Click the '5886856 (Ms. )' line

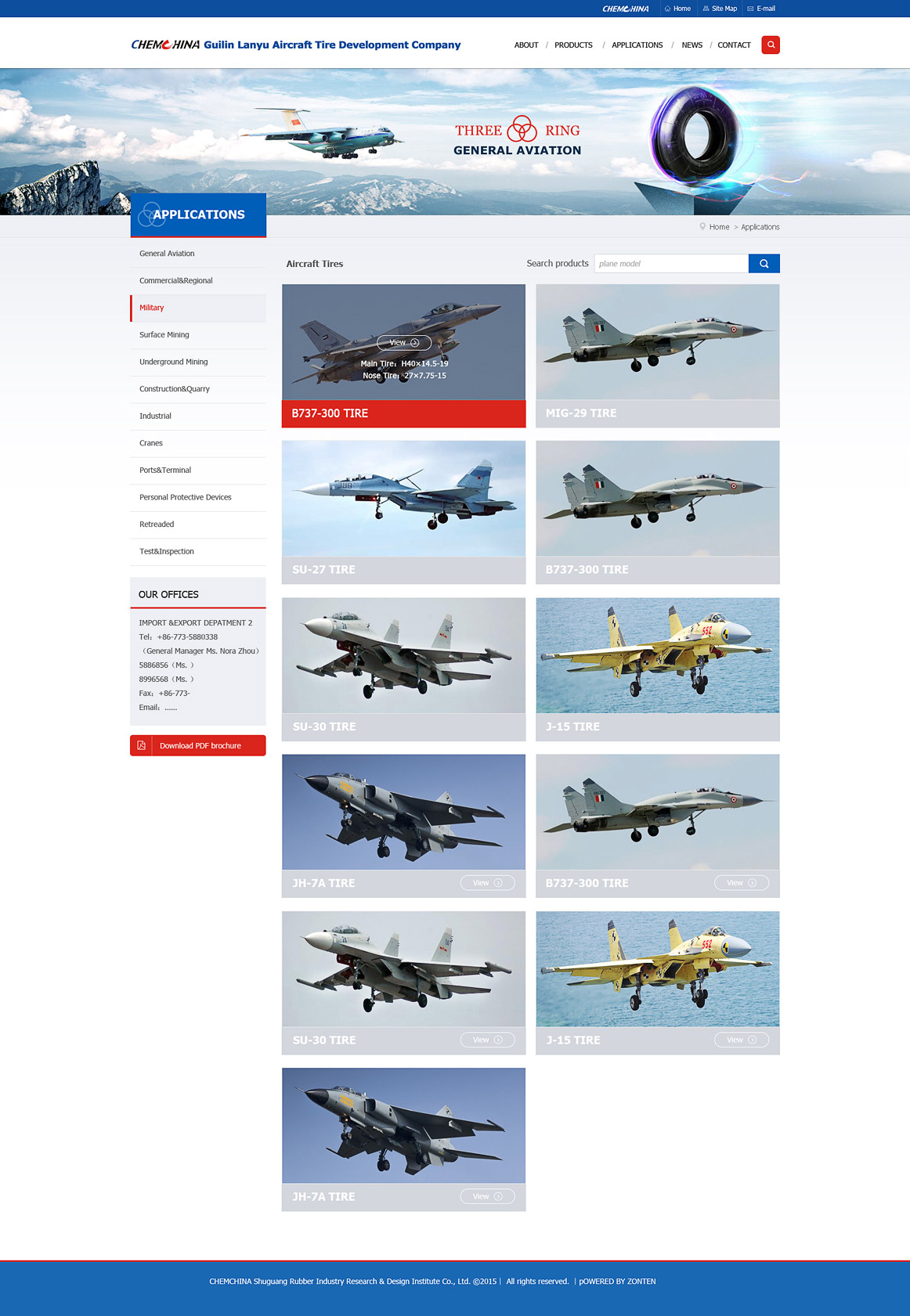(167, 665)
